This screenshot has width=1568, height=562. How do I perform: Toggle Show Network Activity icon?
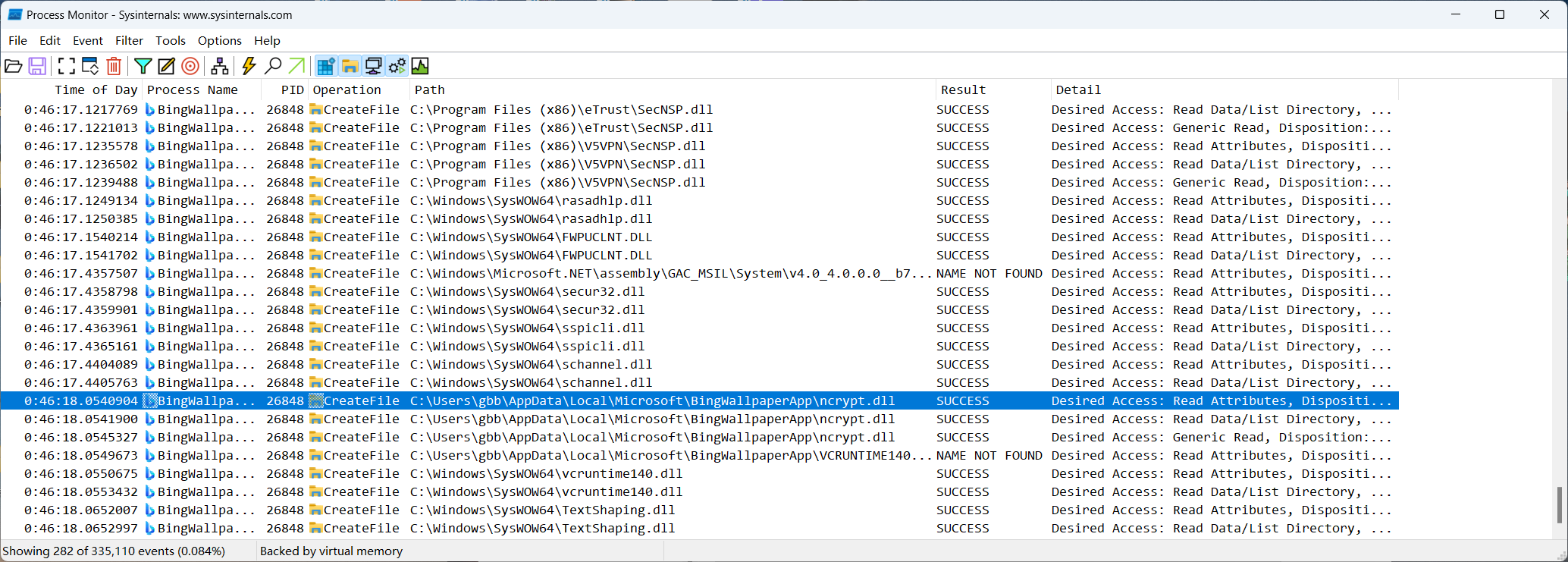[x=373, y=66]
